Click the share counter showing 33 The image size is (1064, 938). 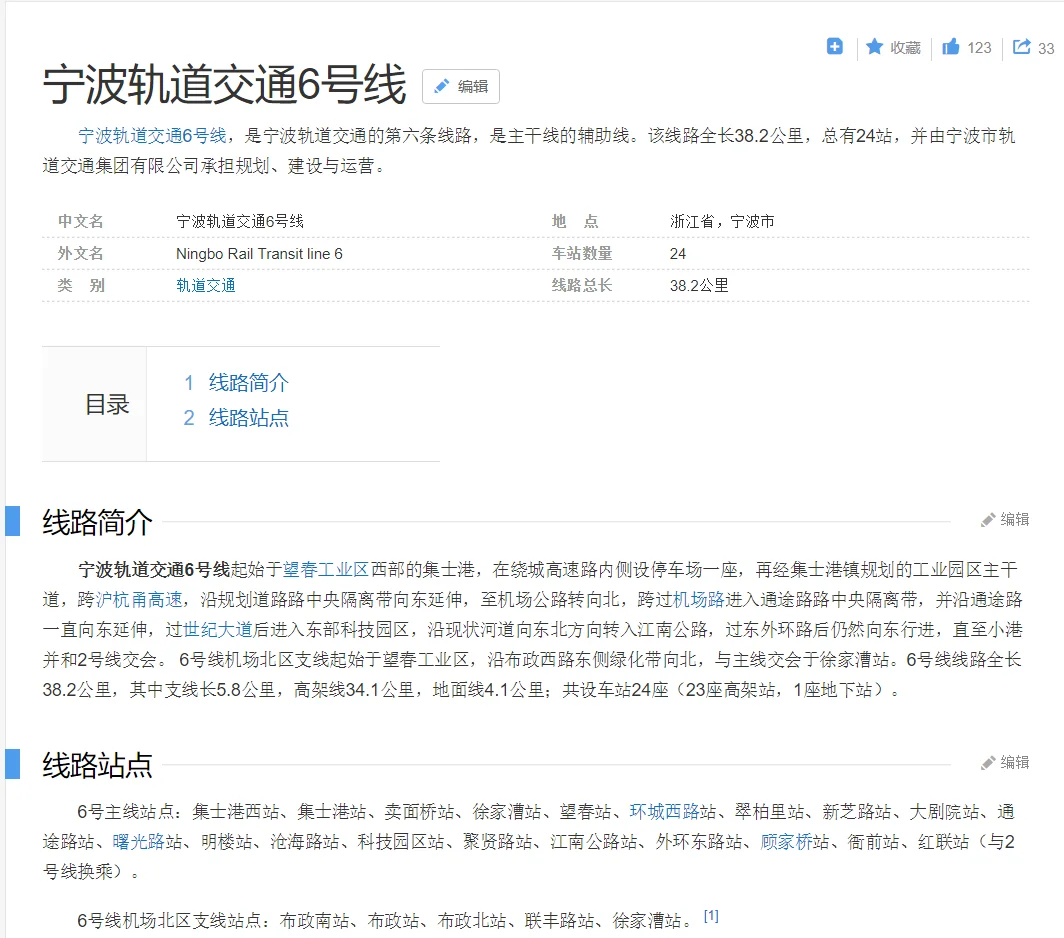[x=1048, y=47]
